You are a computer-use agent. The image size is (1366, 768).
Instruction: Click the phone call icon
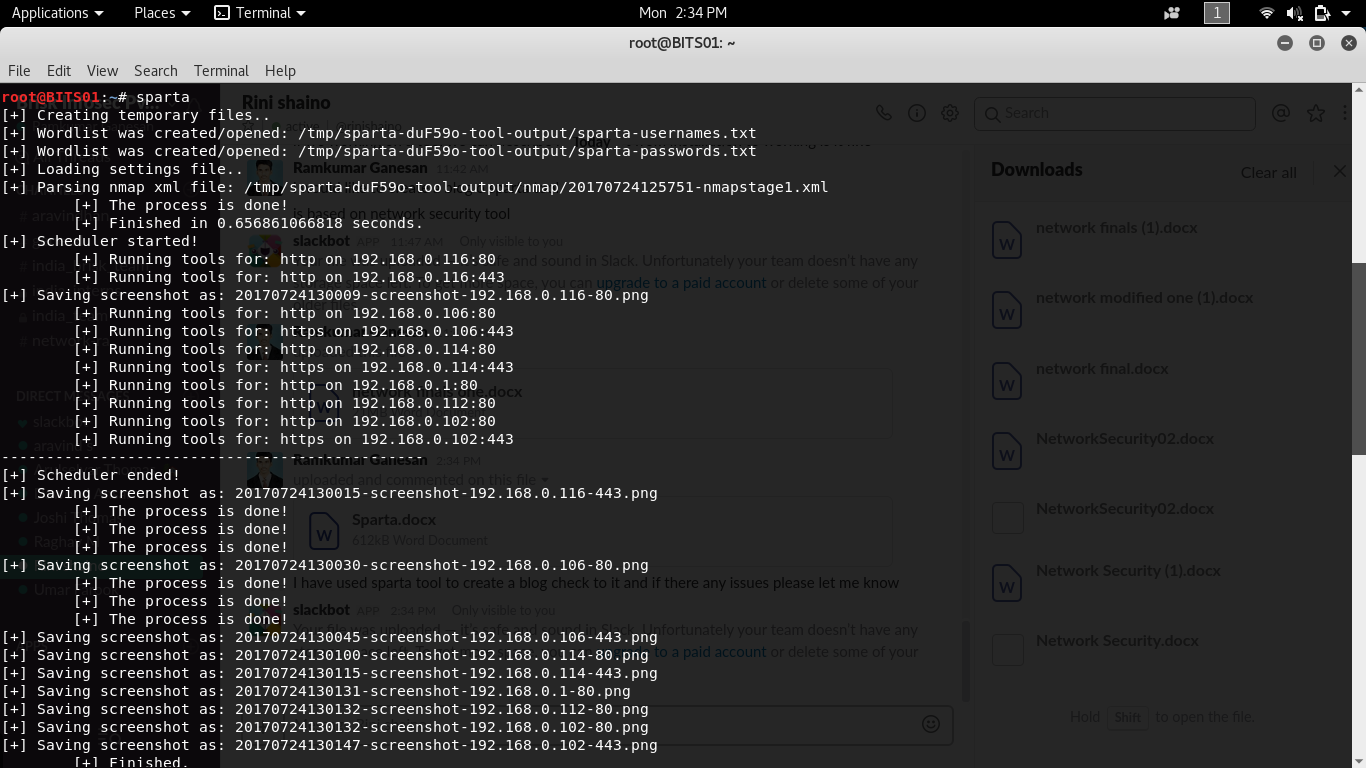pos(883,113)
